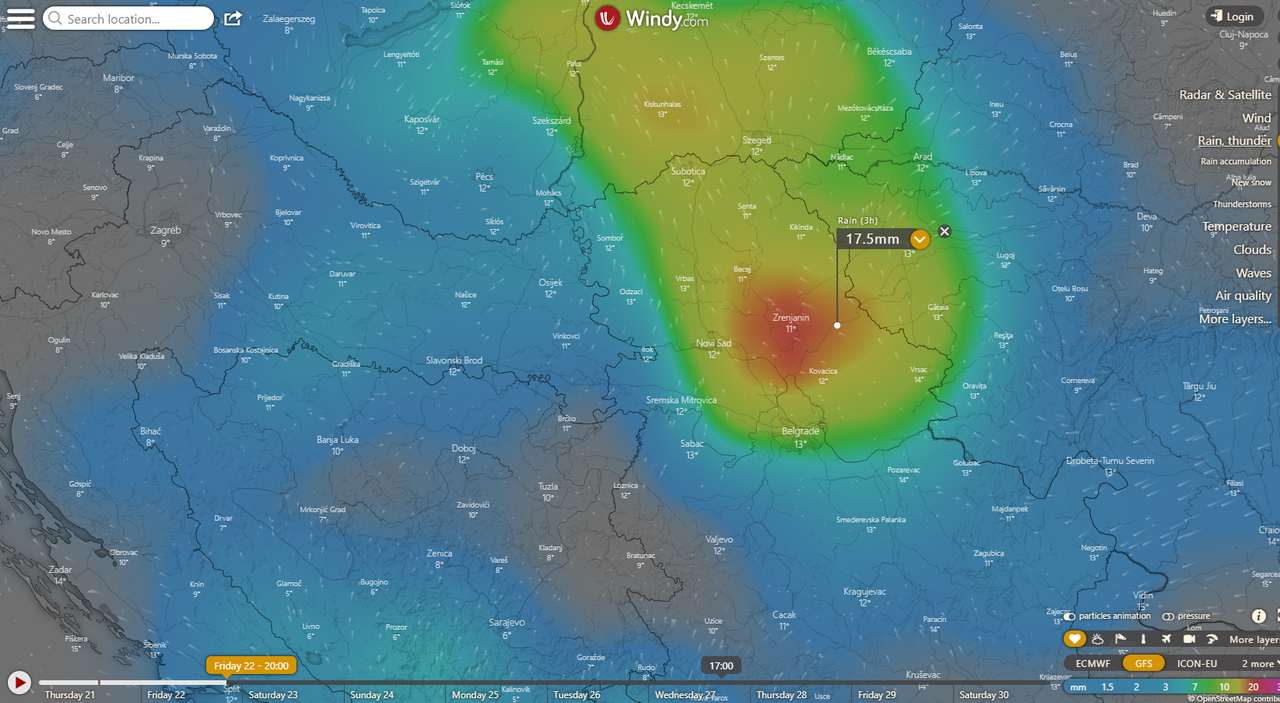
Task: Jump to Wednesday 27 on timeline
Action: pyautogui.click(x=685, y=695)
